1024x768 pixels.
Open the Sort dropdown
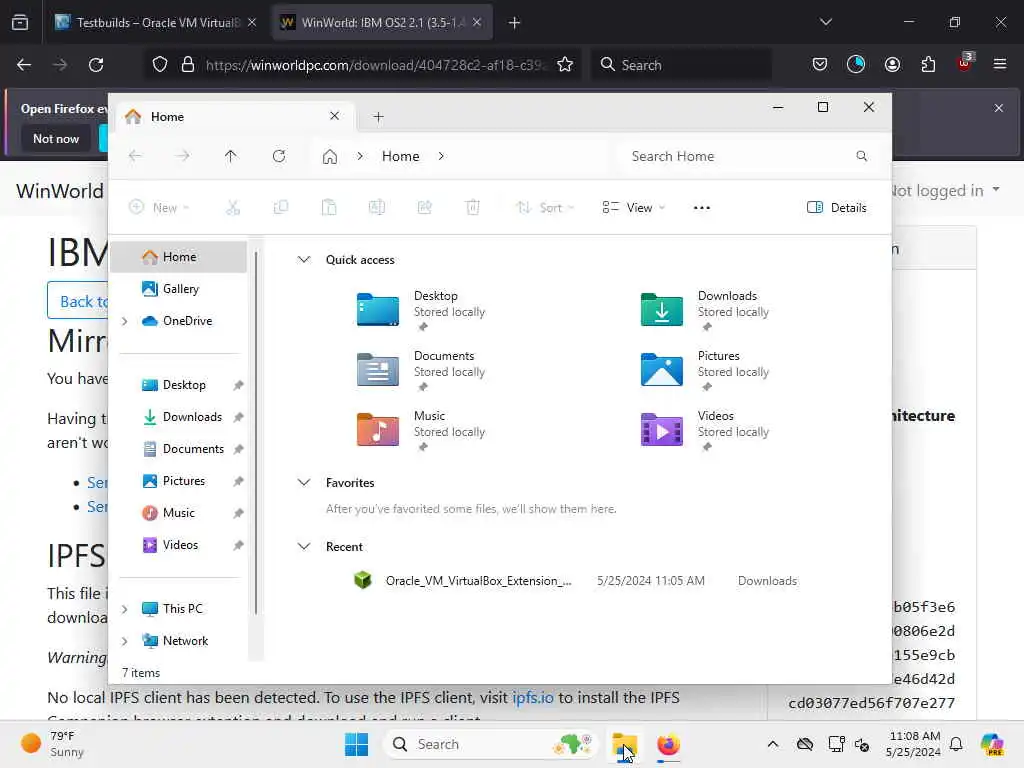pyautogui.click(x=545, y=208)
